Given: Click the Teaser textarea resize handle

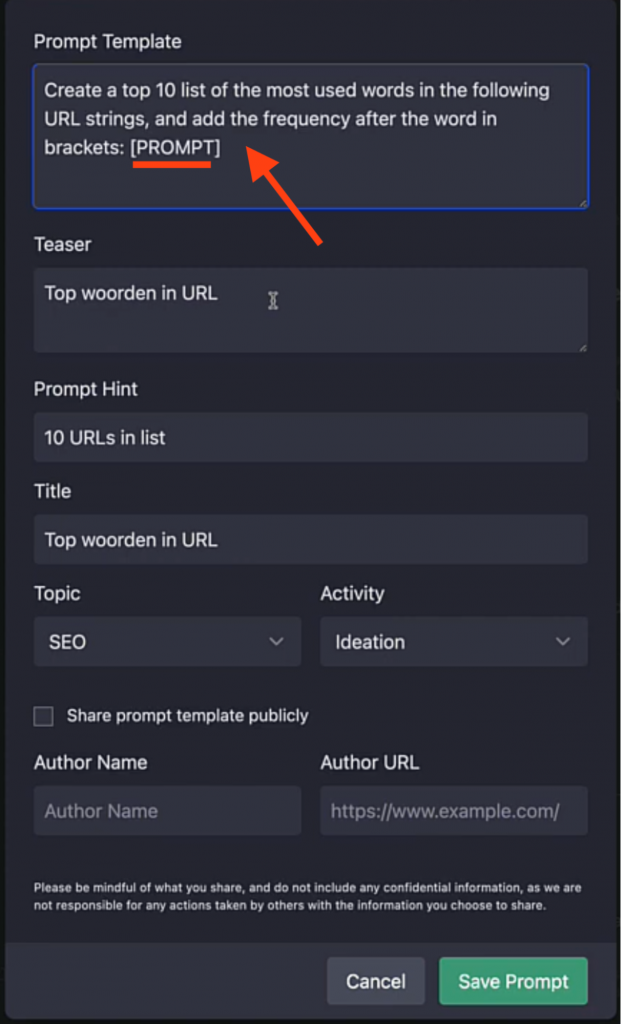Looking at the screenshot, I should [x=582, y=347].
